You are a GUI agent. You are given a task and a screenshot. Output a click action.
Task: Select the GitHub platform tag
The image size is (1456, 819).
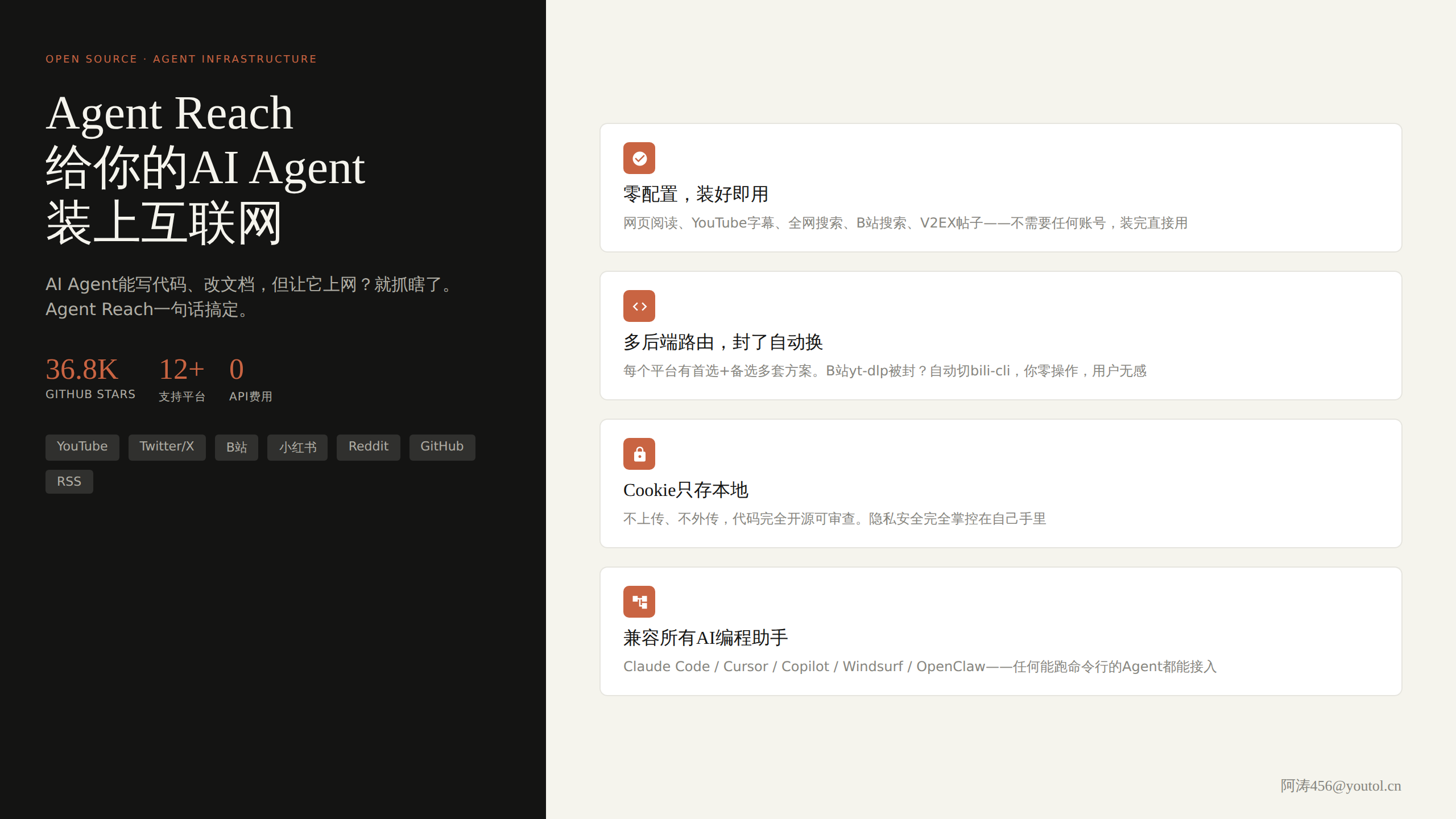(442, 447)
